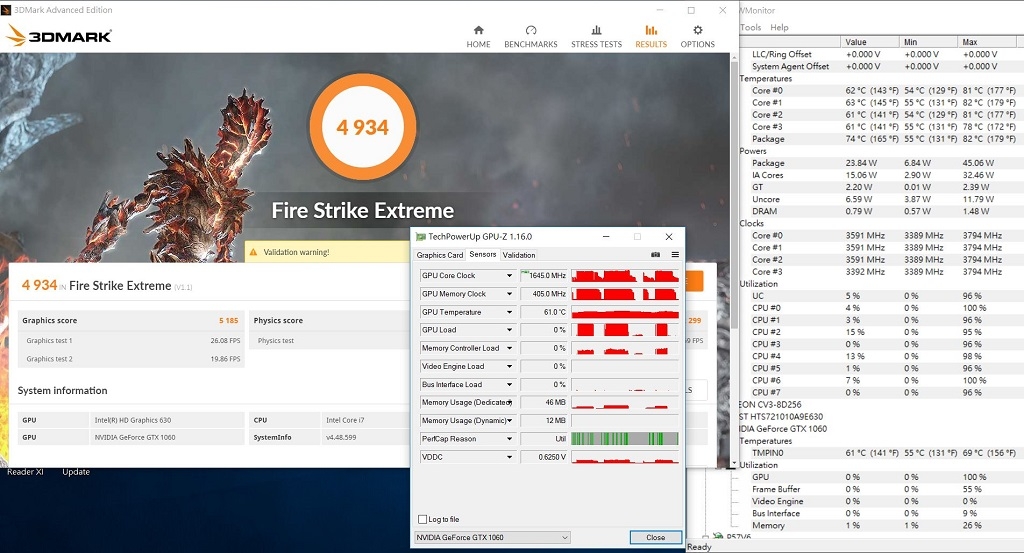The image size is (1024, 553).
Task: Open Stress Tests in 3DMark
Action: [596, 37]
